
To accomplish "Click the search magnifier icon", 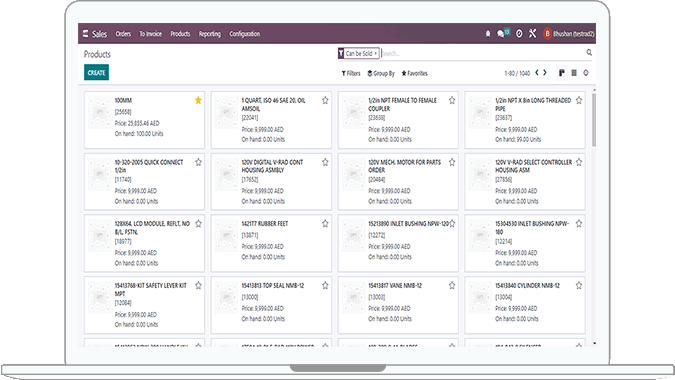I will point(589,53).
